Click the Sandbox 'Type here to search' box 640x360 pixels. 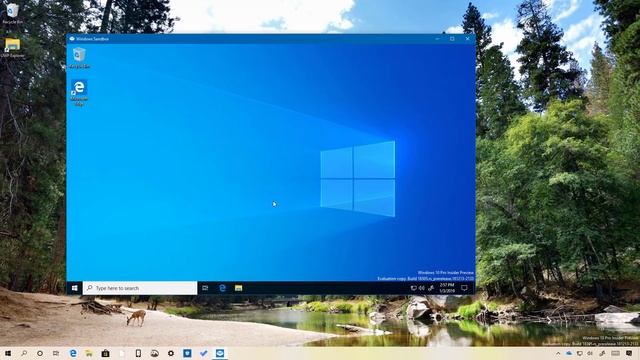[x=140, y=288]
